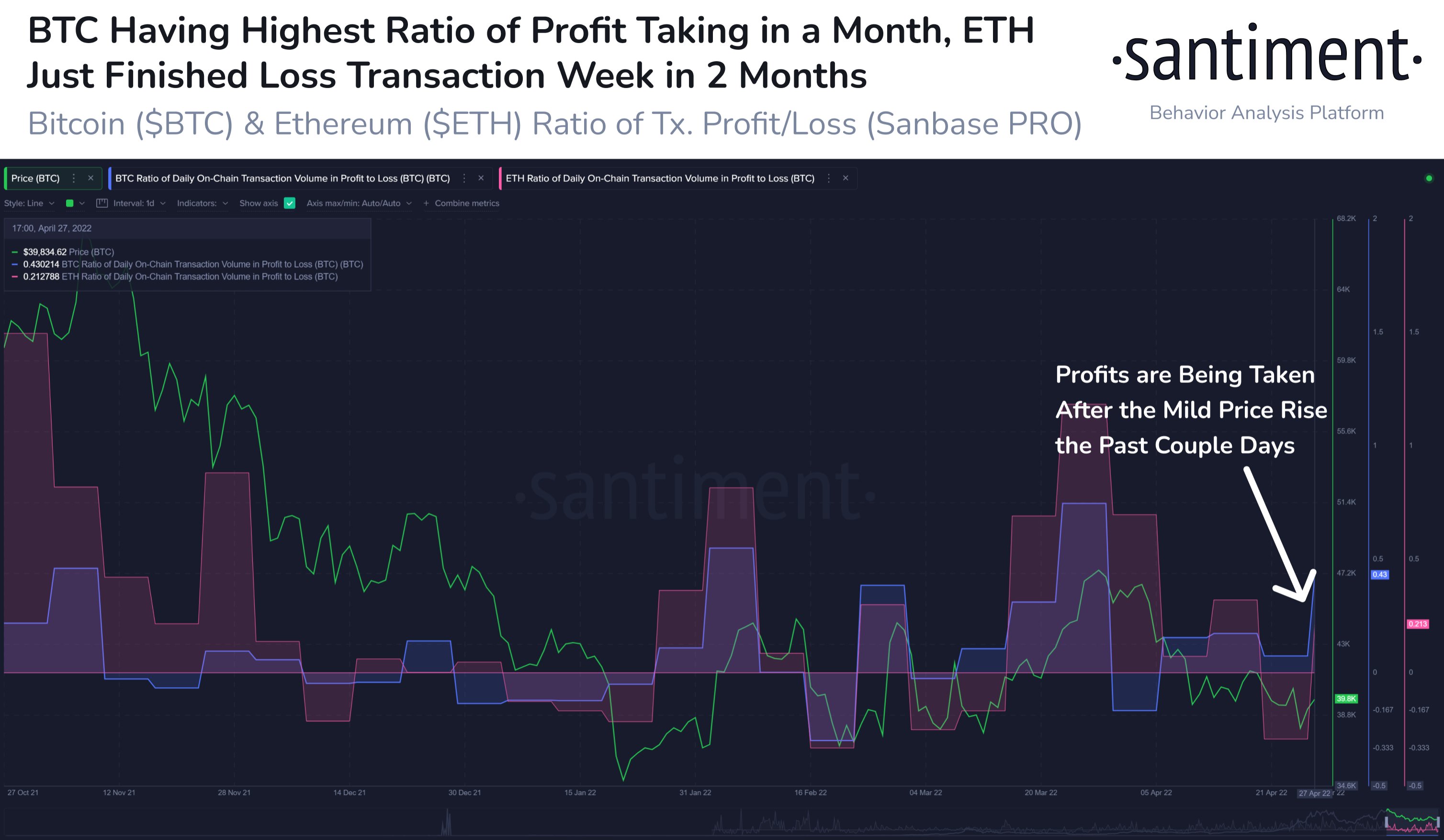Open options for ETH Ratio metric
This screenshot has height=840, width=1444.
pyautogui.click(x=829, y=178)
